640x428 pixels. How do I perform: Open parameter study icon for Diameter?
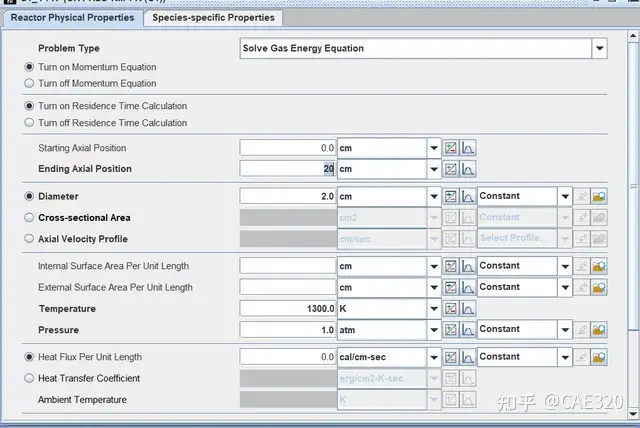[451, 197]
